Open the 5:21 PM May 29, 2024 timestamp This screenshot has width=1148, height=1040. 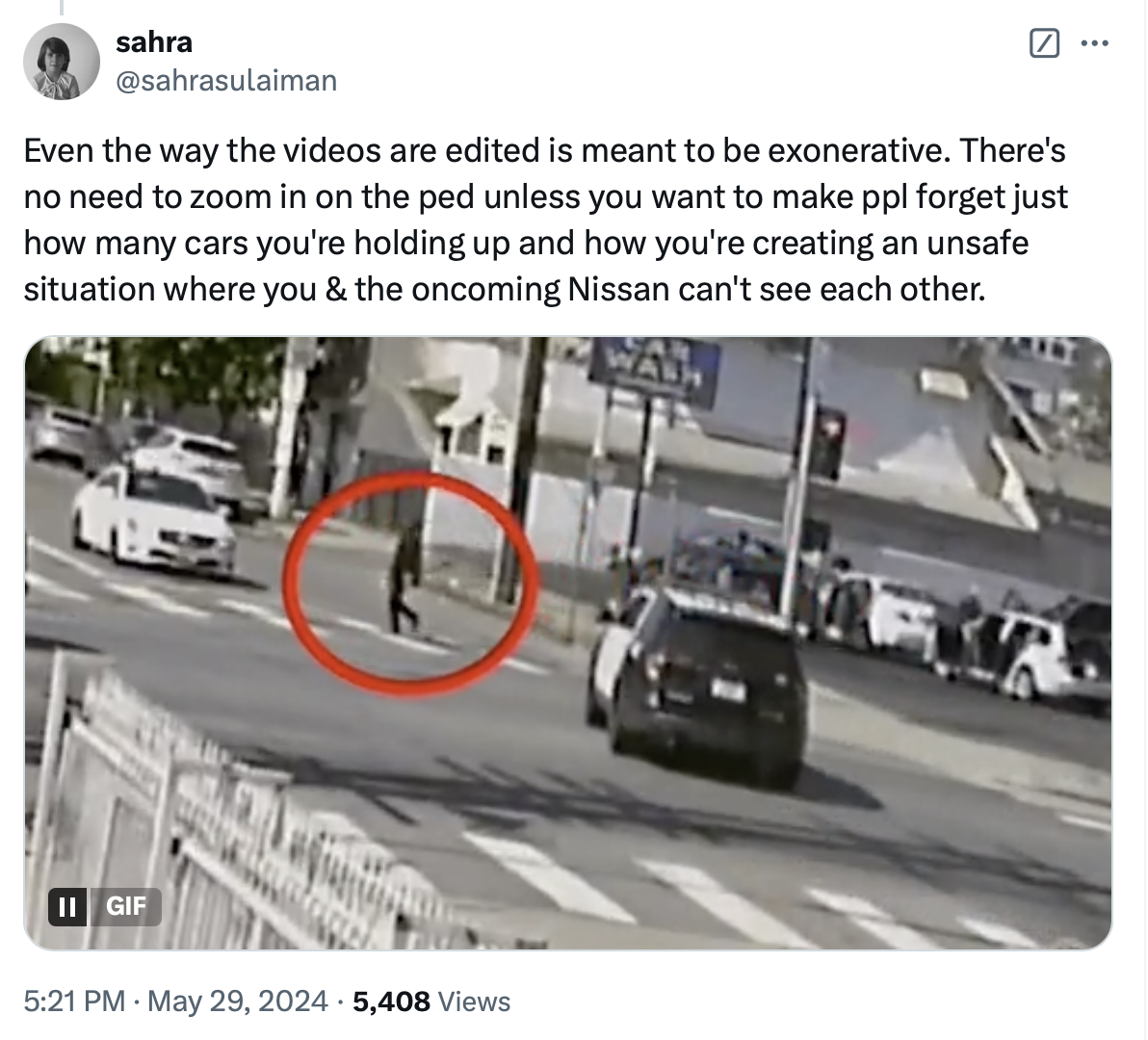(x=175, y=1001)
